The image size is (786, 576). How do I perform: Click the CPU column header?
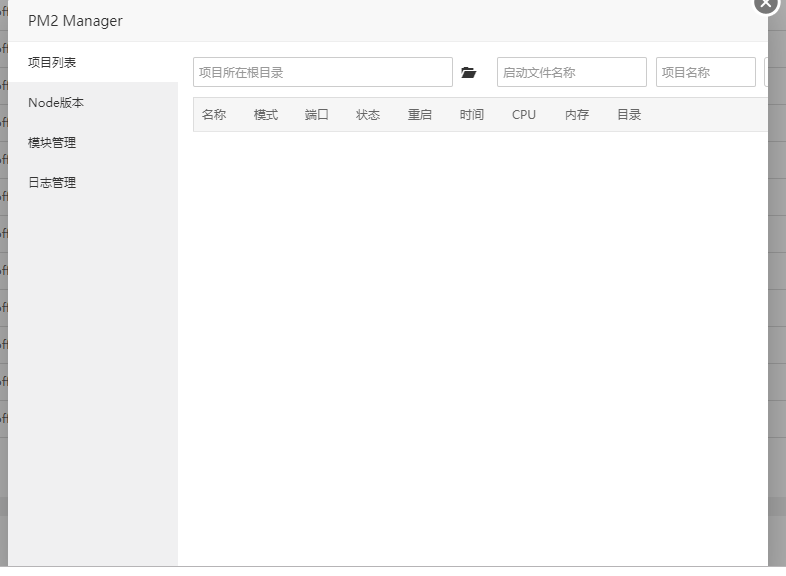[x=524, y=115]
